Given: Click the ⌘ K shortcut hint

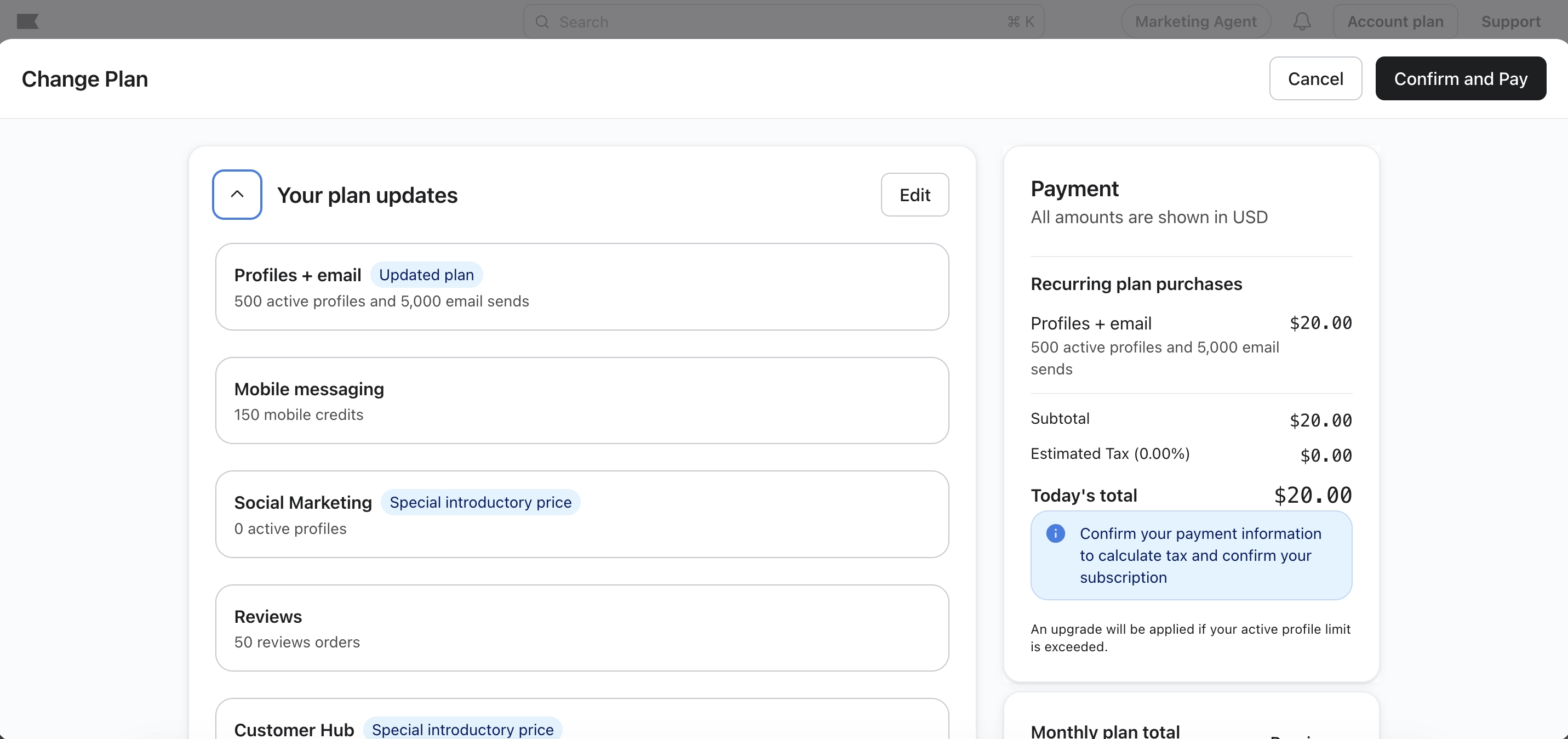Looking at the screenshot, I should 1021,22.
